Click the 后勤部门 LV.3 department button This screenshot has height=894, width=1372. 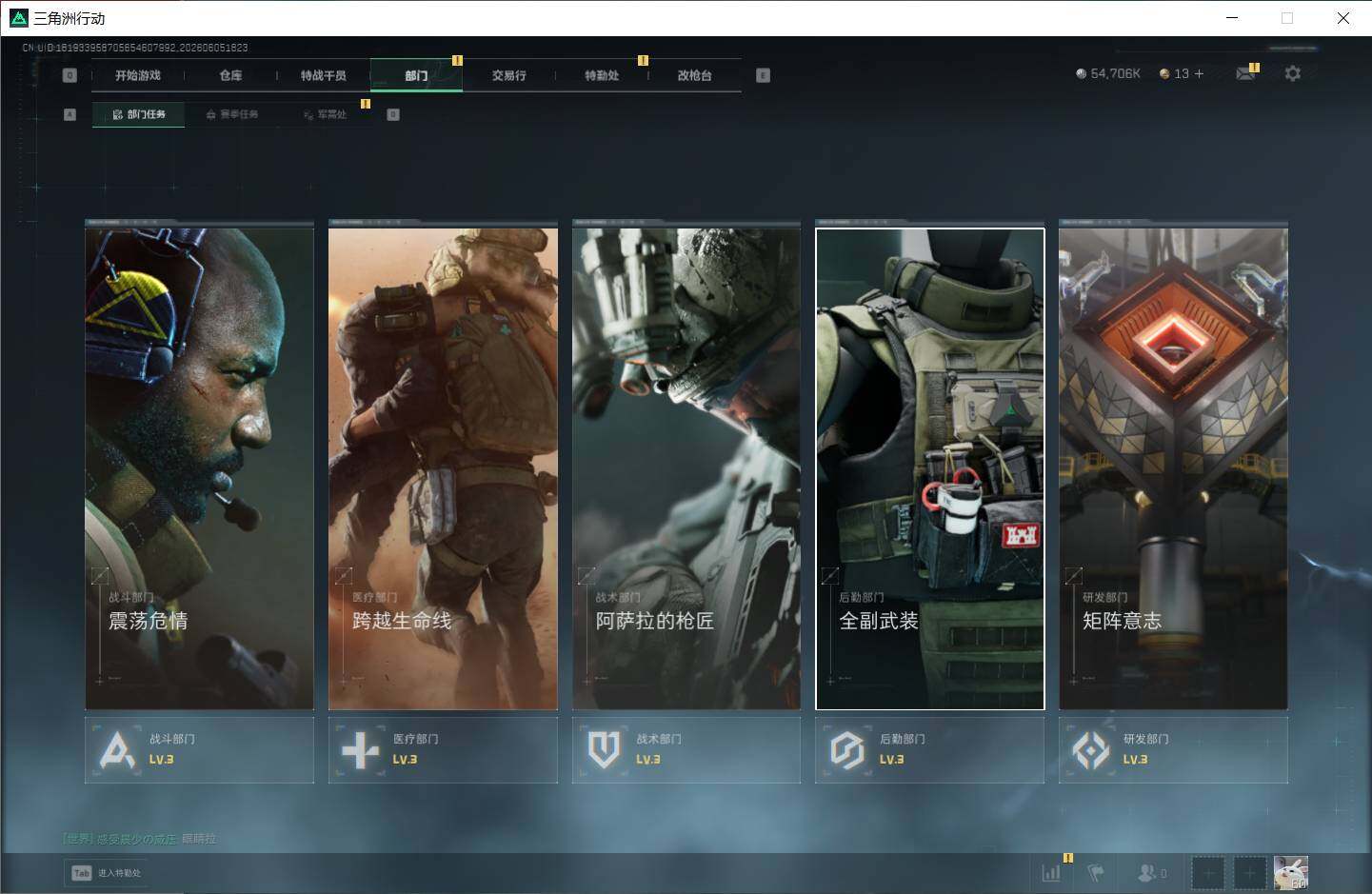[930, 750]
